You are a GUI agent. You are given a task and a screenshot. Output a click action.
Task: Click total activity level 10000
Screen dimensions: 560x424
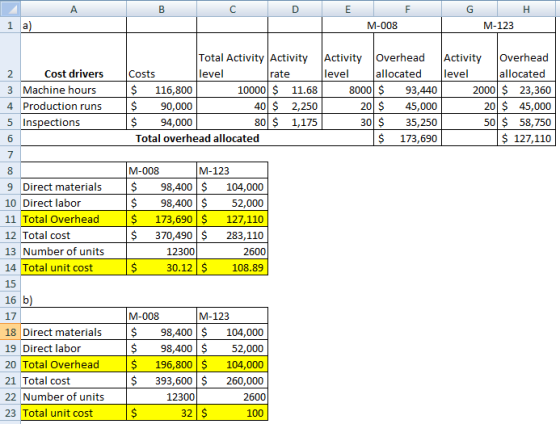click(232, 90)
